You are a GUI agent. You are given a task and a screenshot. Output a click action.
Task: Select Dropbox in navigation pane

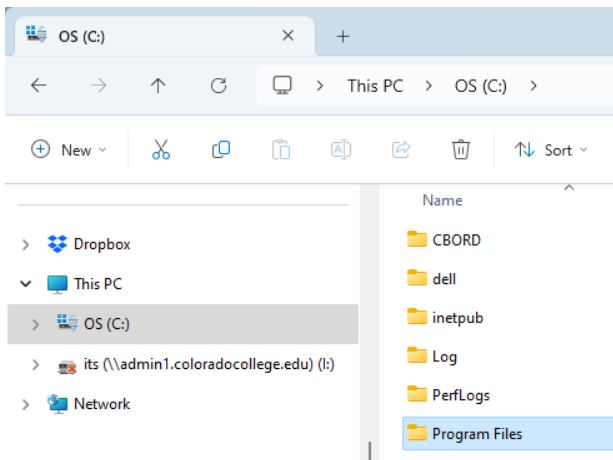[x=102, y=244]
